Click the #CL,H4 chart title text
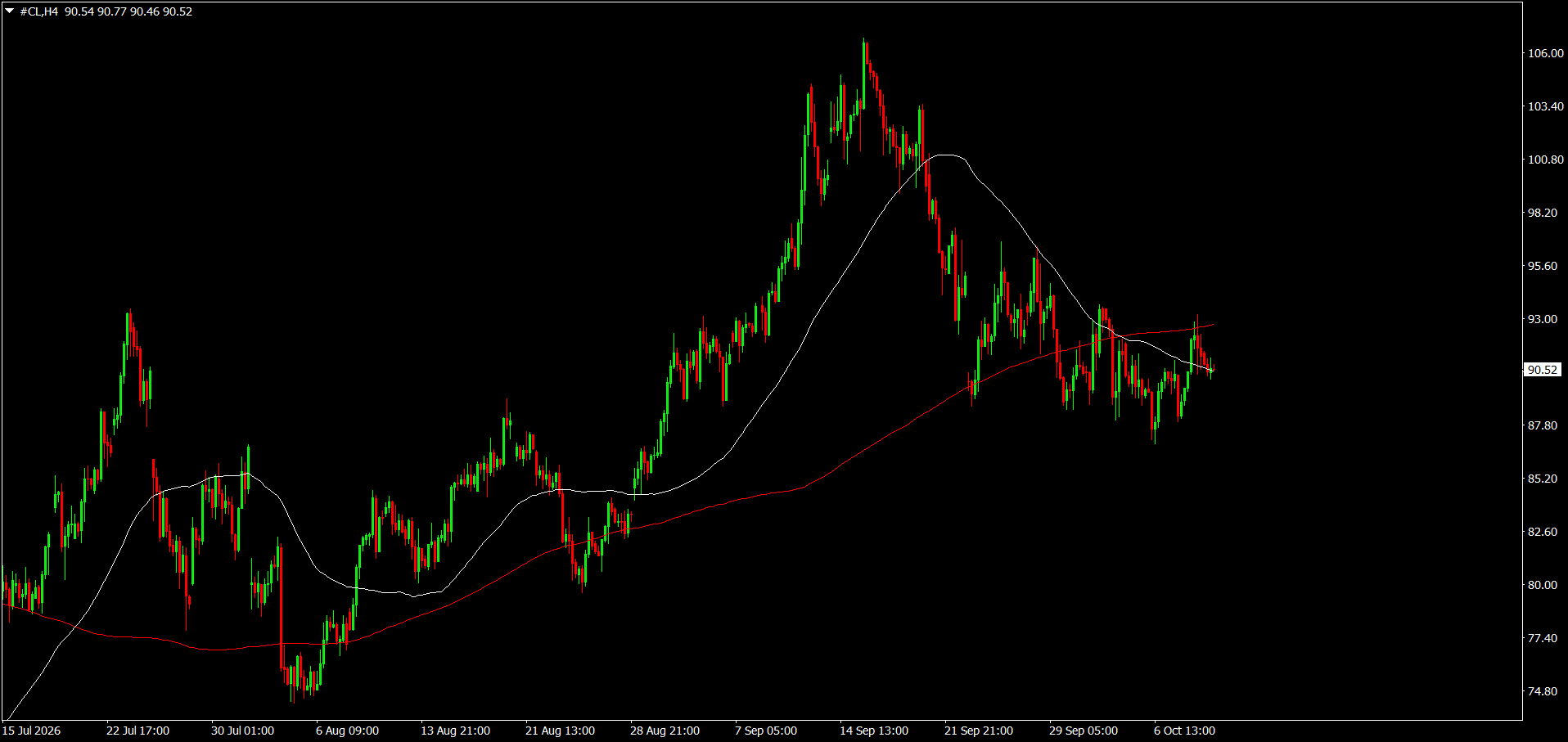 [39, 11]
